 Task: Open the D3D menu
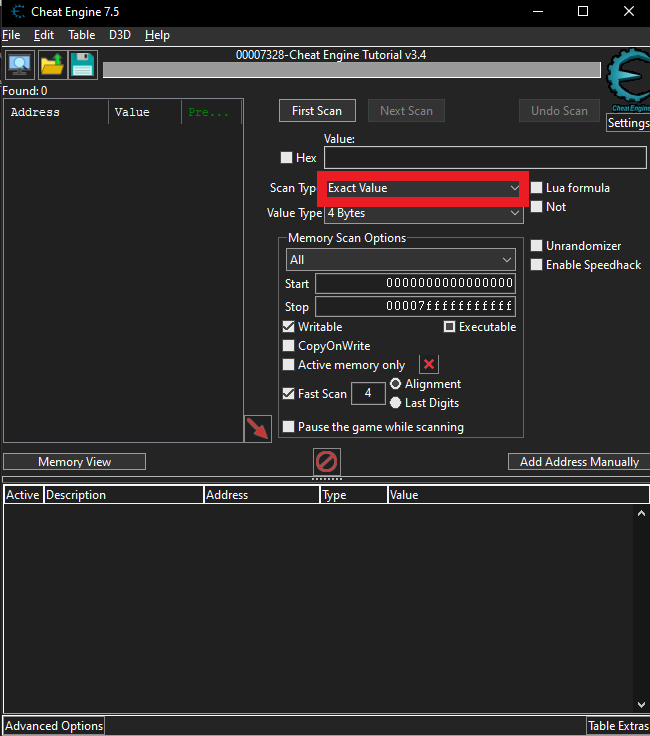point(120,35)
